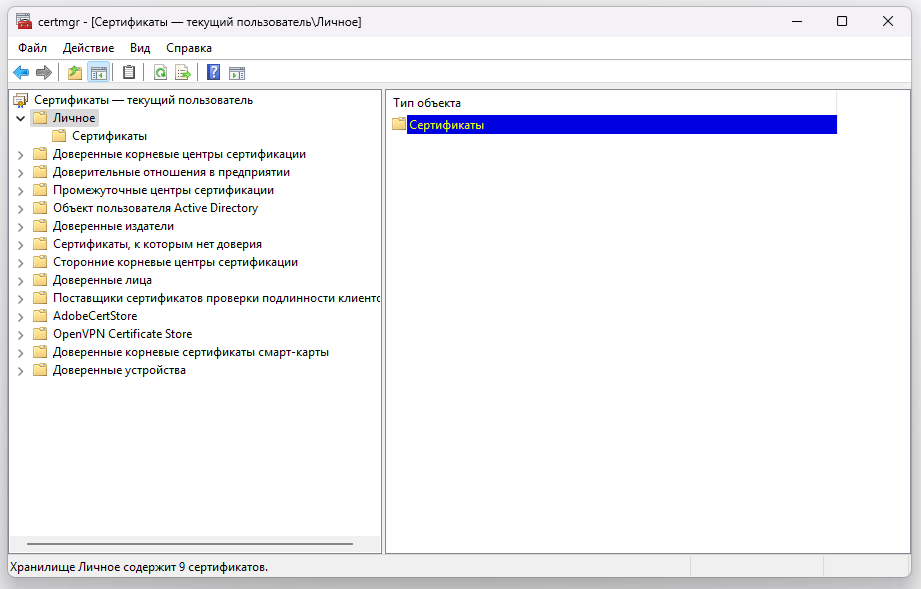Click the Export list toolbar icon
Viewport: 921px width, 589px height.
(183, 72)
